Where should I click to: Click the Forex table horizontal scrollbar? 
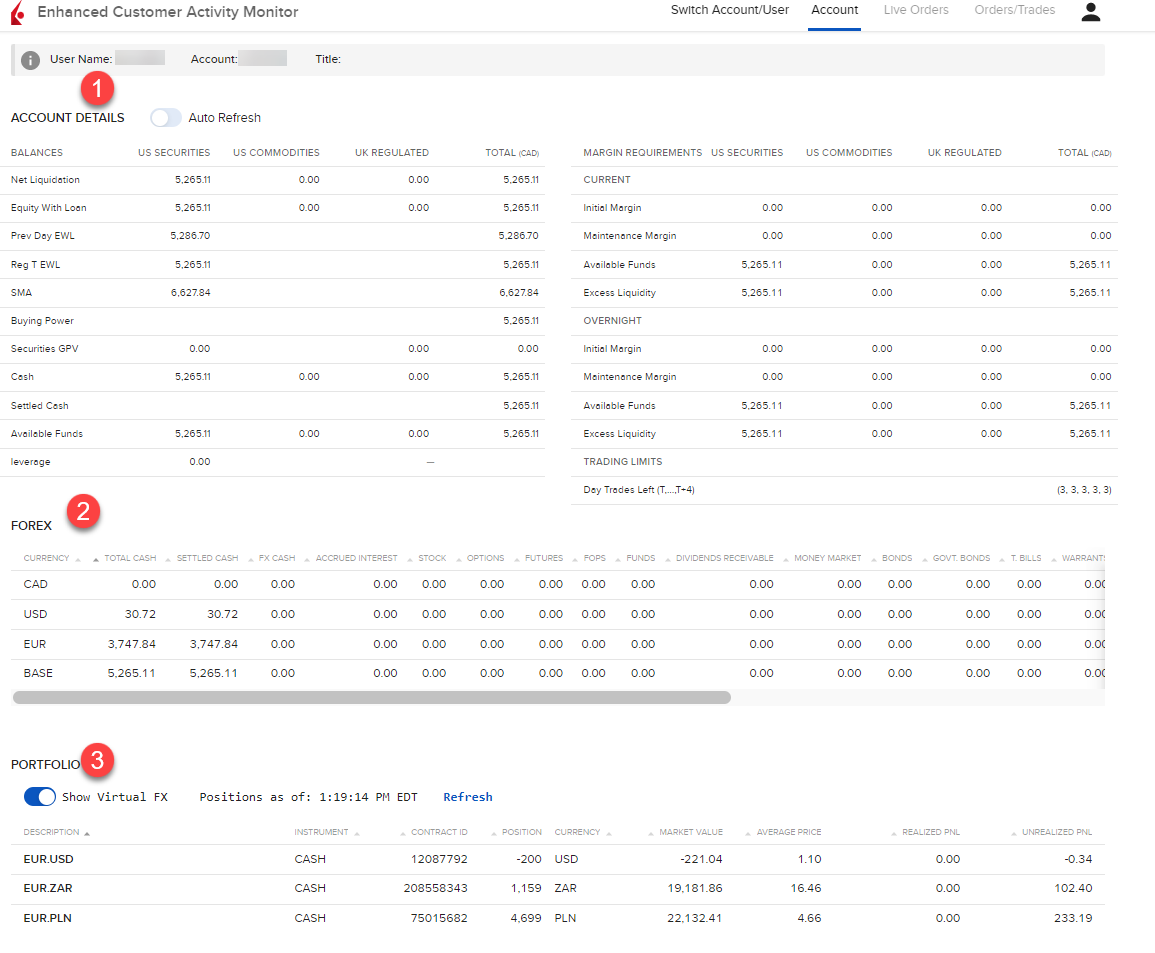[372, 697]
